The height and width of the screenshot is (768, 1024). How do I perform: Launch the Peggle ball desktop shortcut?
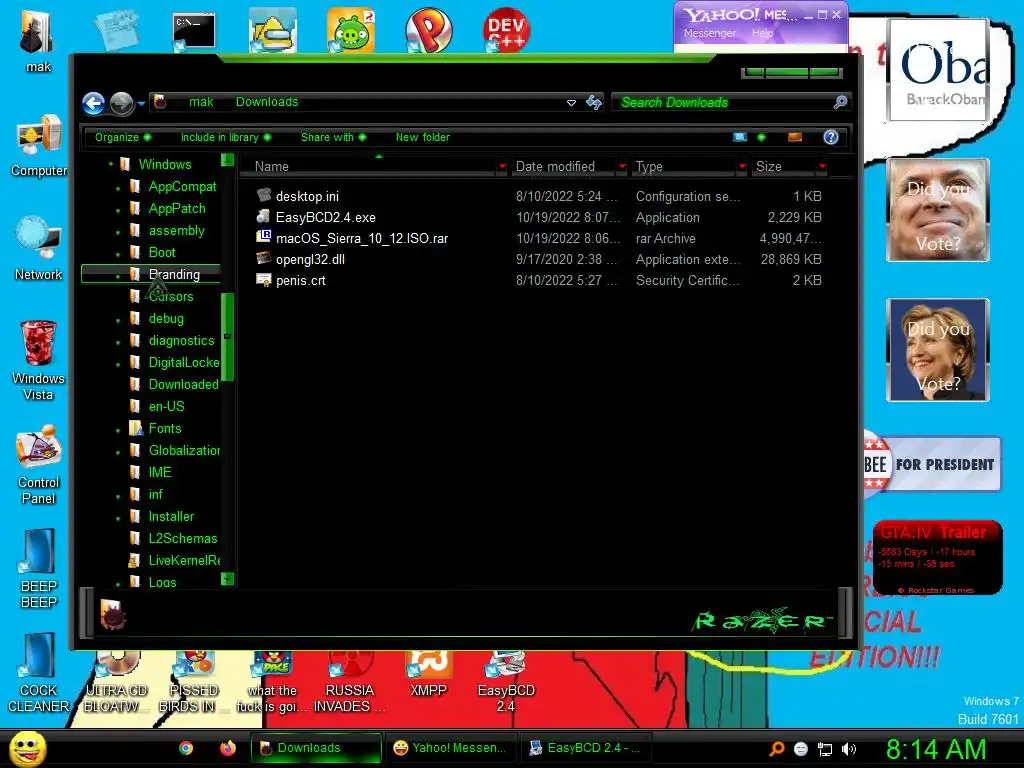(428, 30)
